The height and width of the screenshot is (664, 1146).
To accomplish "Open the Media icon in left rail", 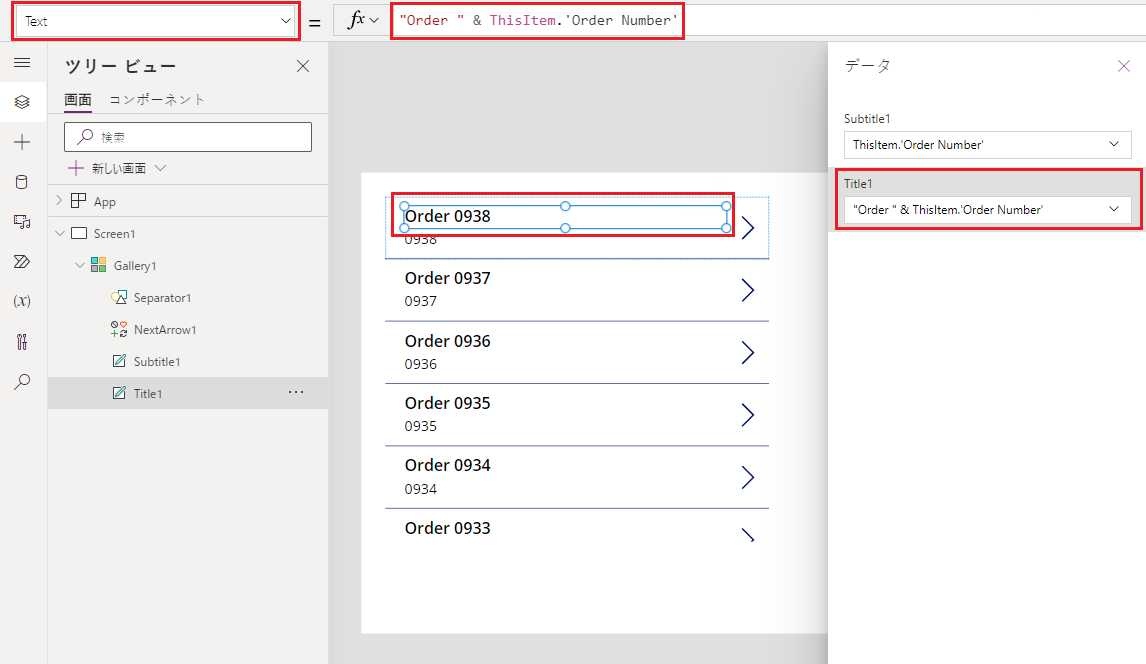I will [22, 222].
